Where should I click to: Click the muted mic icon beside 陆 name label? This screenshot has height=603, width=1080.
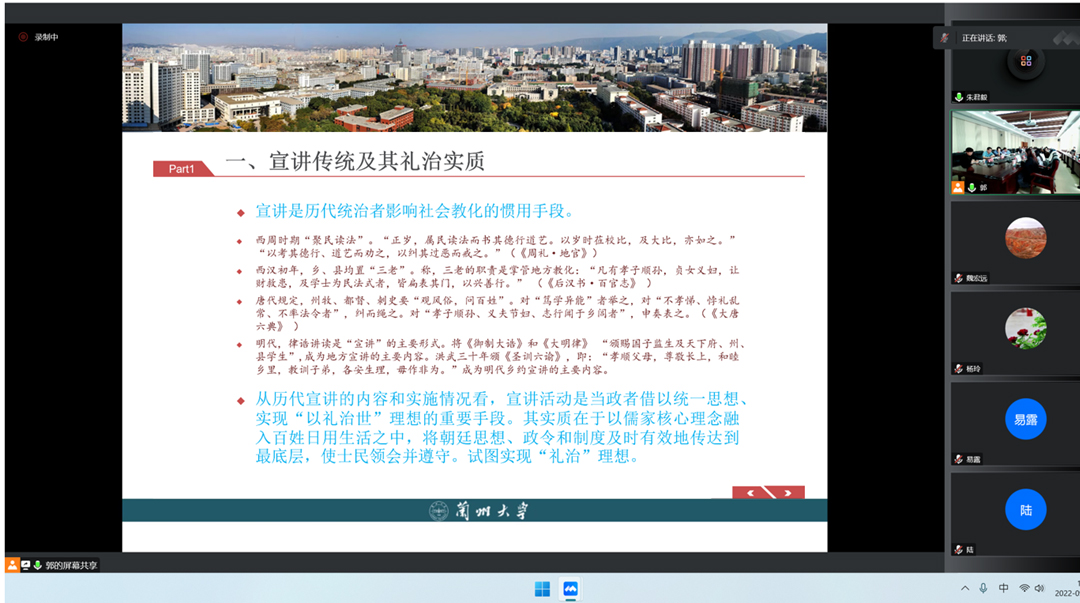tap(958, 549)
